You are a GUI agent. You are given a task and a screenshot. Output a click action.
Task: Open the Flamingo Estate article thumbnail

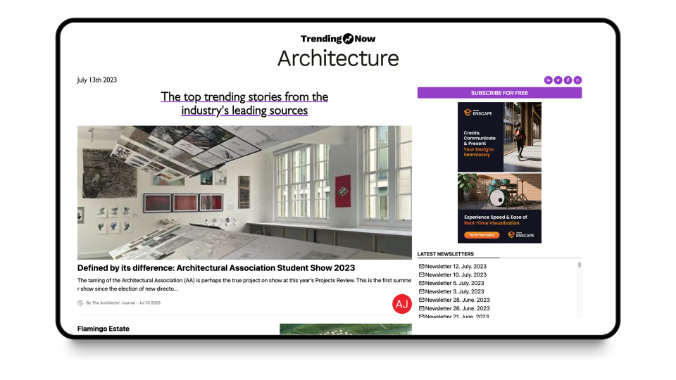pyautogui.click(x=346, y=329)
